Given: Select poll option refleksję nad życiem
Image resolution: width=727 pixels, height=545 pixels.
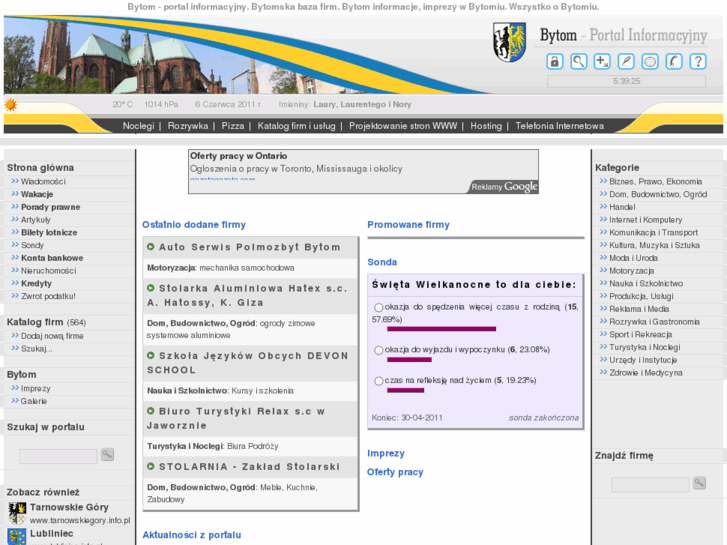Looking at the screenshot, I should point(379,381).
